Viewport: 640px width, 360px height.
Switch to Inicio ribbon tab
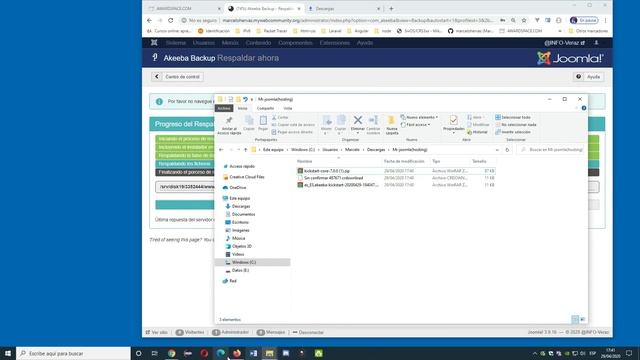[x=242, y=108]
